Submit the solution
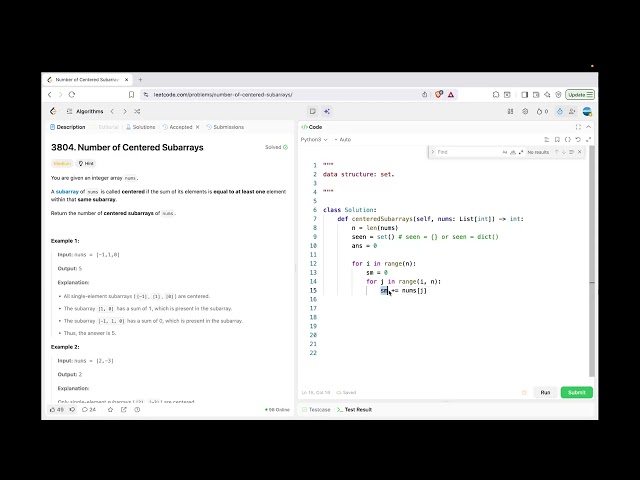 [577, 392]
